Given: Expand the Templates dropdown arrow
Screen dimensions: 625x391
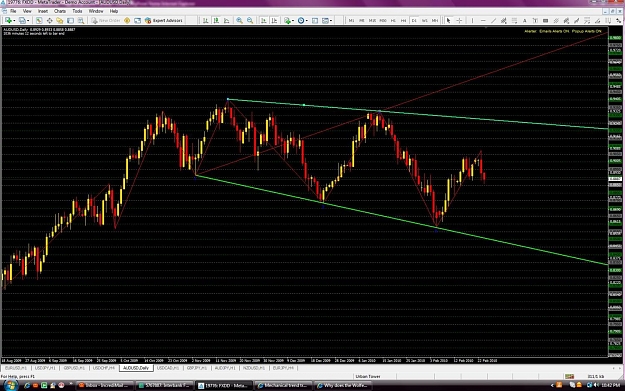Looking at the screenshot, I should click(x=331, y=20).
